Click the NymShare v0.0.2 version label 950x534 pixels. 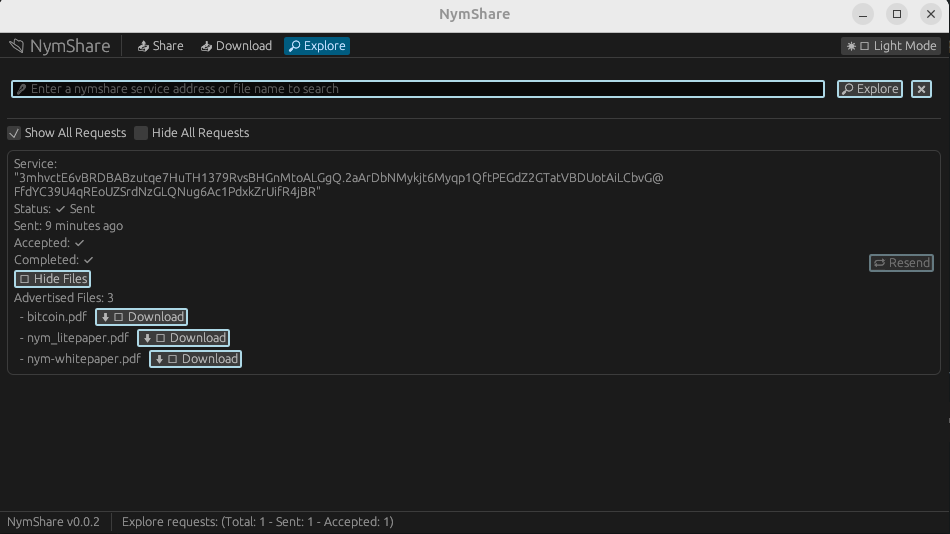pos(53,522)
